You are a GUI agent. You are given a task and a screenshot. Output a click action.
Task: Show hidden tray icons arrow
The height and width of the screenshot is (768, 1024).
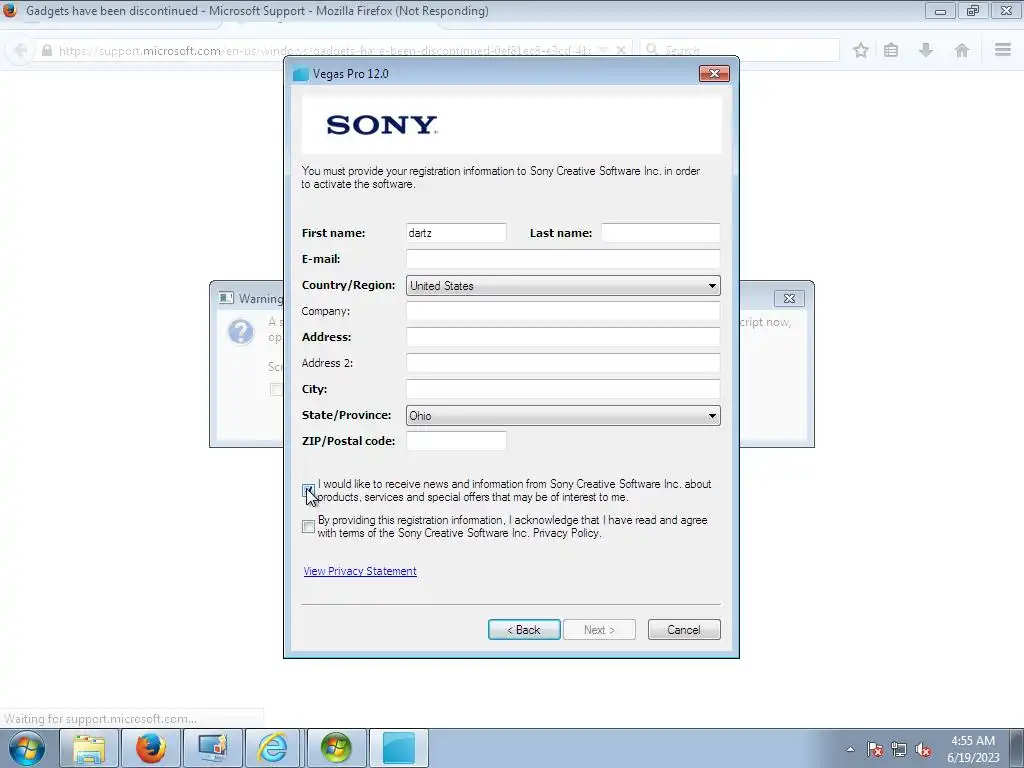click(x=850, y=749)
